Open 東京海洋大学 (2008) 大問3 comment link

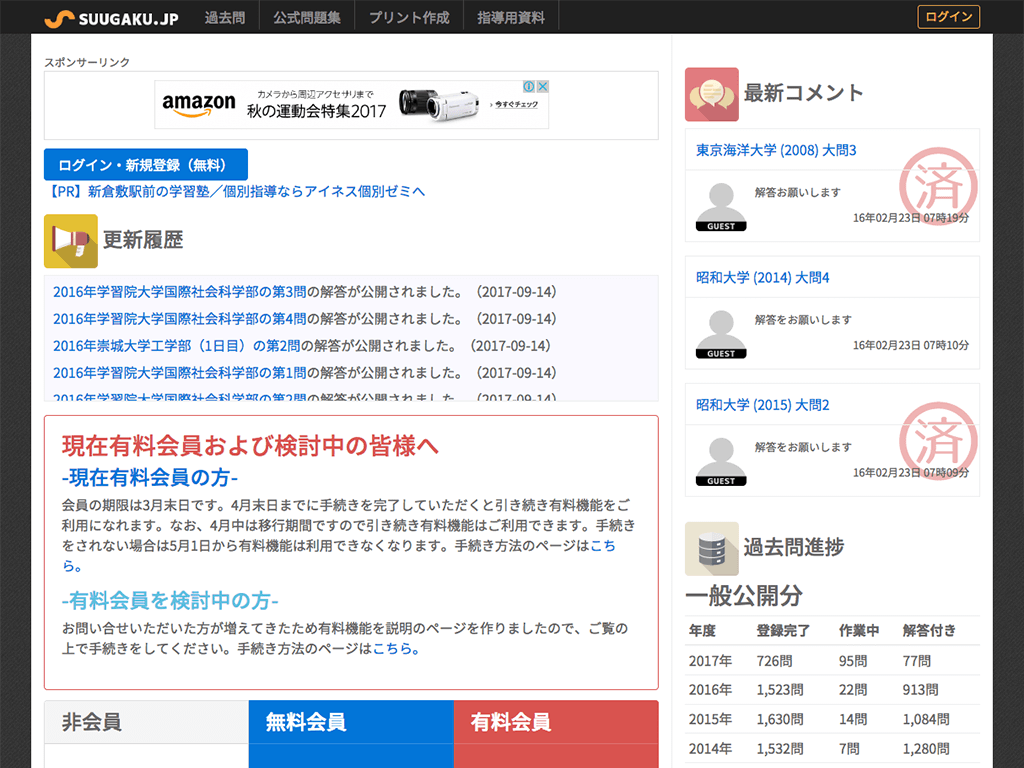click(x=776, y=150)
